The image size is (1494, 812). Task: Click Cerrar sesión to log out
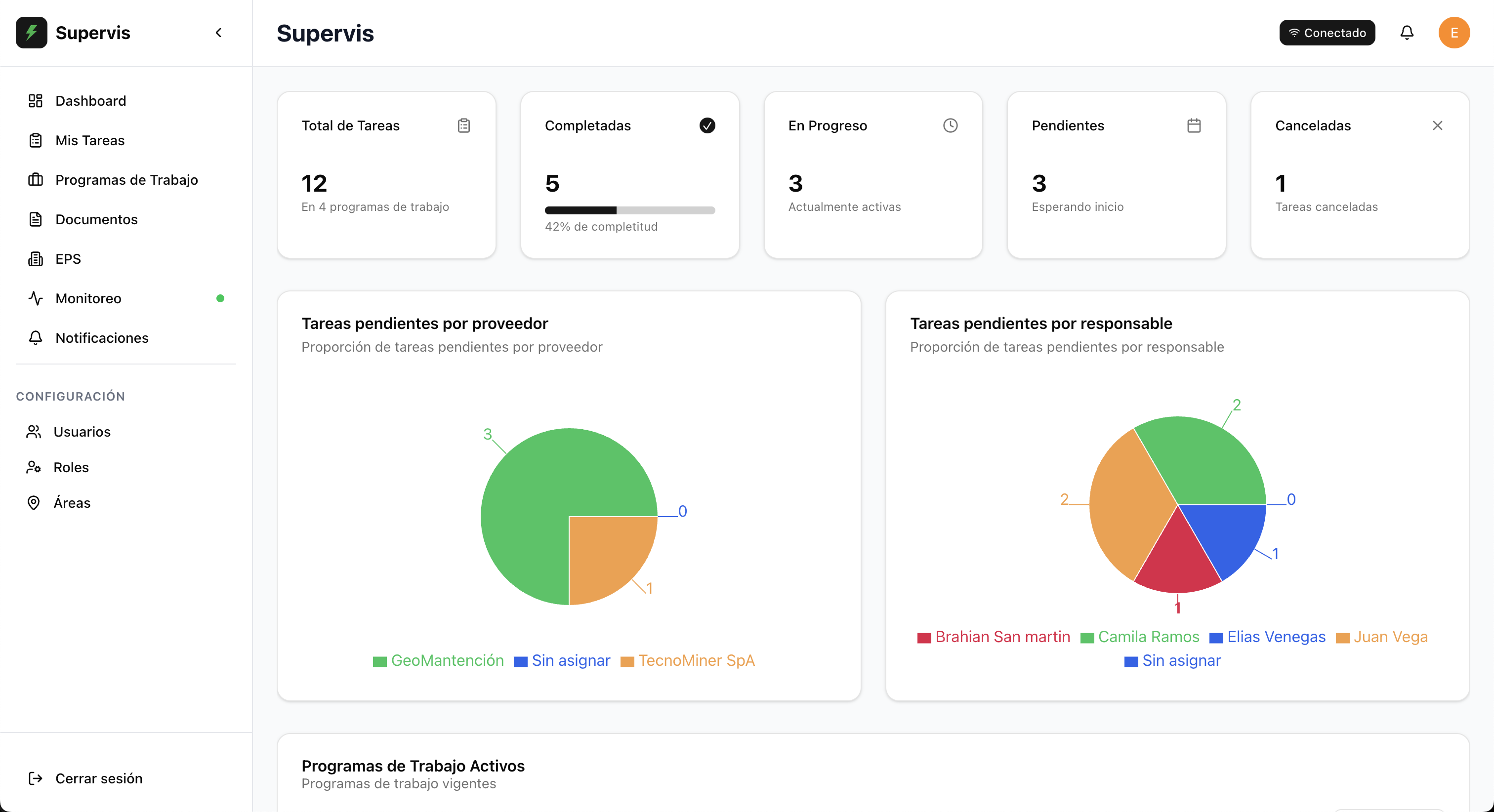[99, 778]
